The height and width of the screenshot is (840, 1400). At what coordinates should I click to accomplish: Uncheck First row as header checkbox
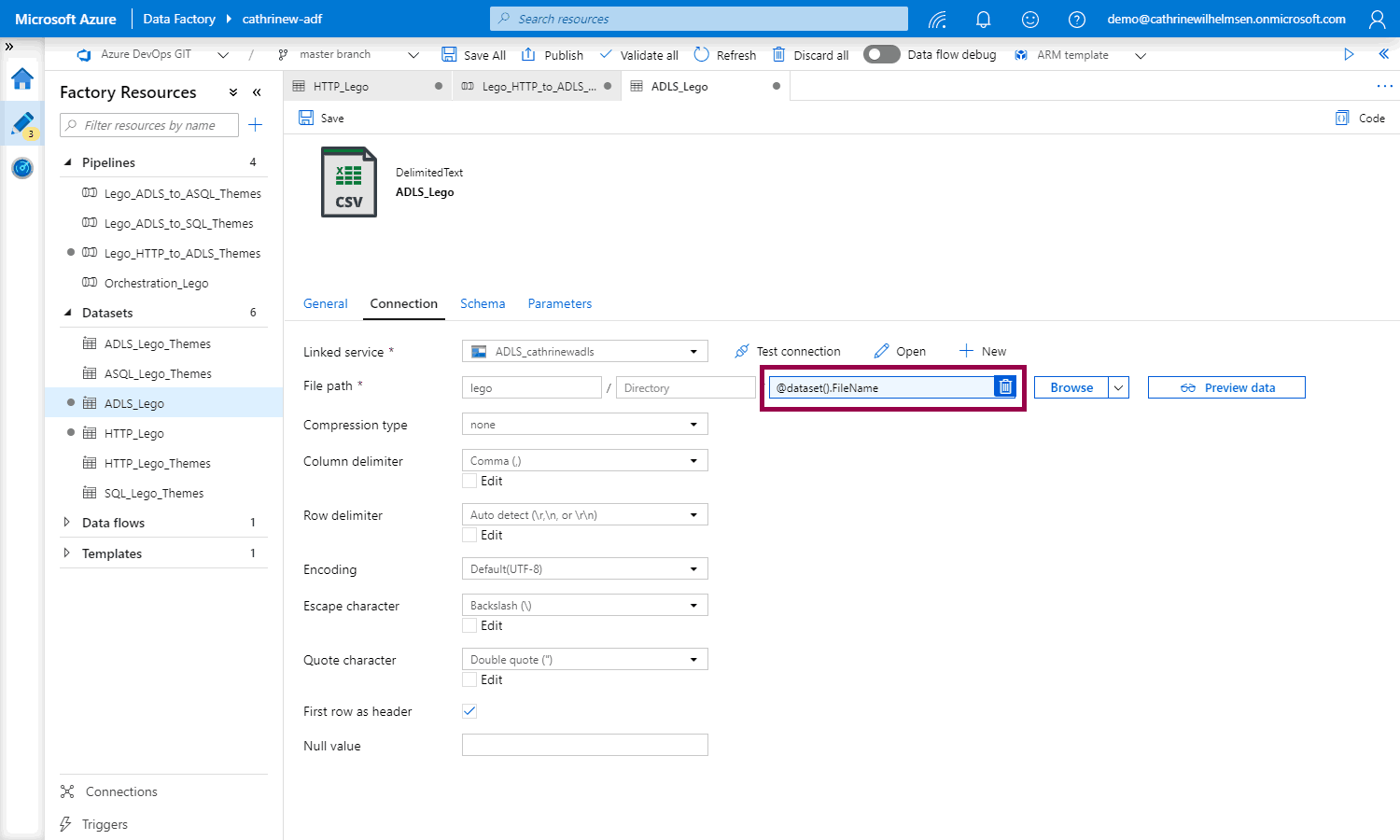[x=469, y=711]
